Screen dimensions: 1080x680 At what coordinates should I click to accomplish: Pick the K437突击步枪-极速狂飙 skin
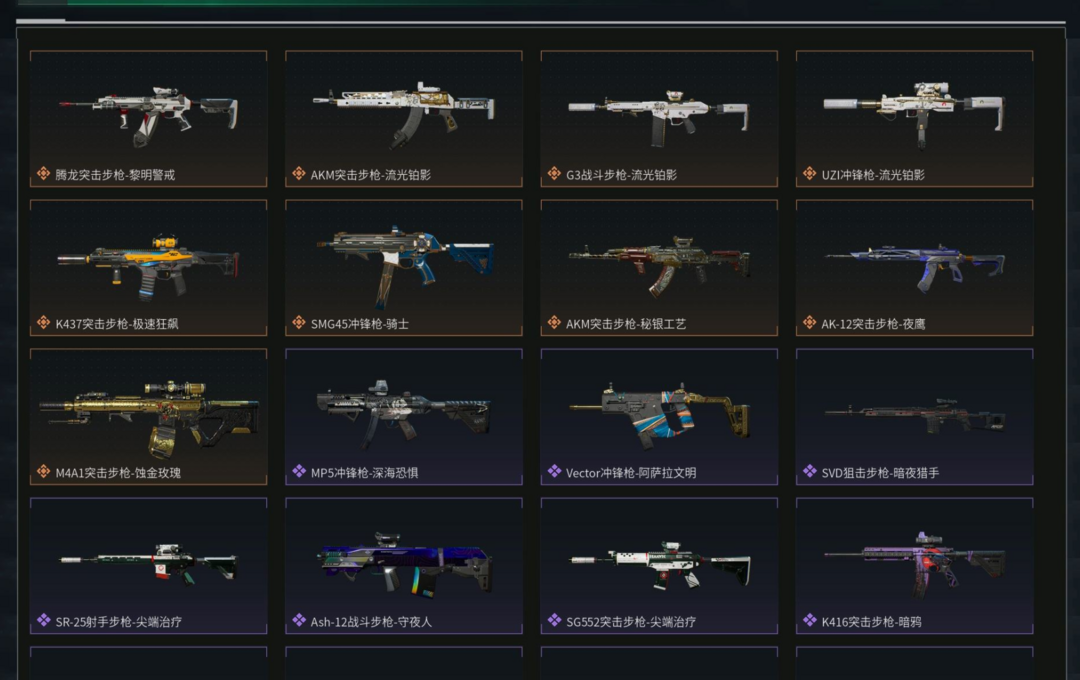click(x=148, y=267)
